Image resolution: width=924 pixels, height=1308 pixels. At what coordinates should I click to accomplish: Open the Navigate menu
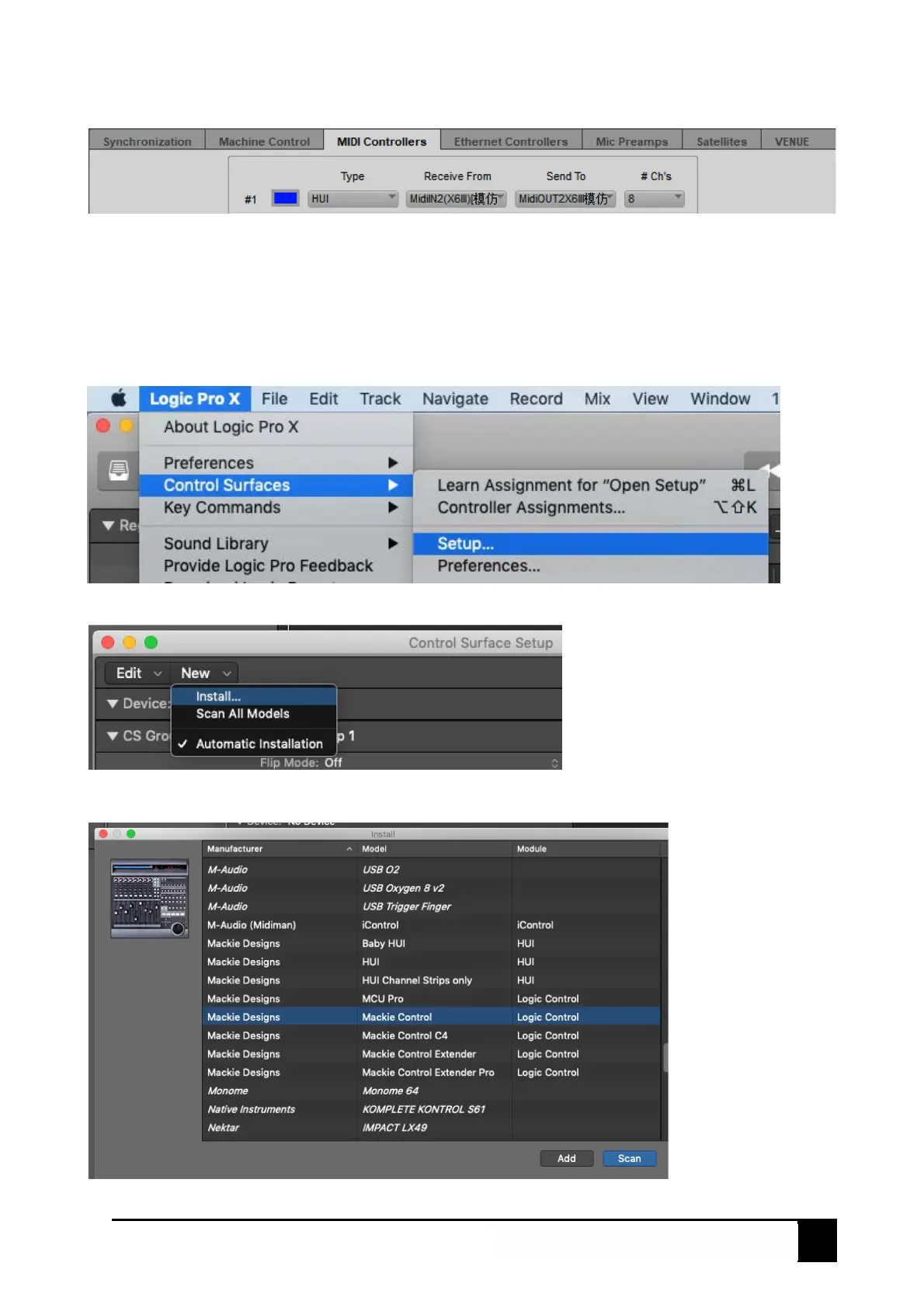point(455,398)
